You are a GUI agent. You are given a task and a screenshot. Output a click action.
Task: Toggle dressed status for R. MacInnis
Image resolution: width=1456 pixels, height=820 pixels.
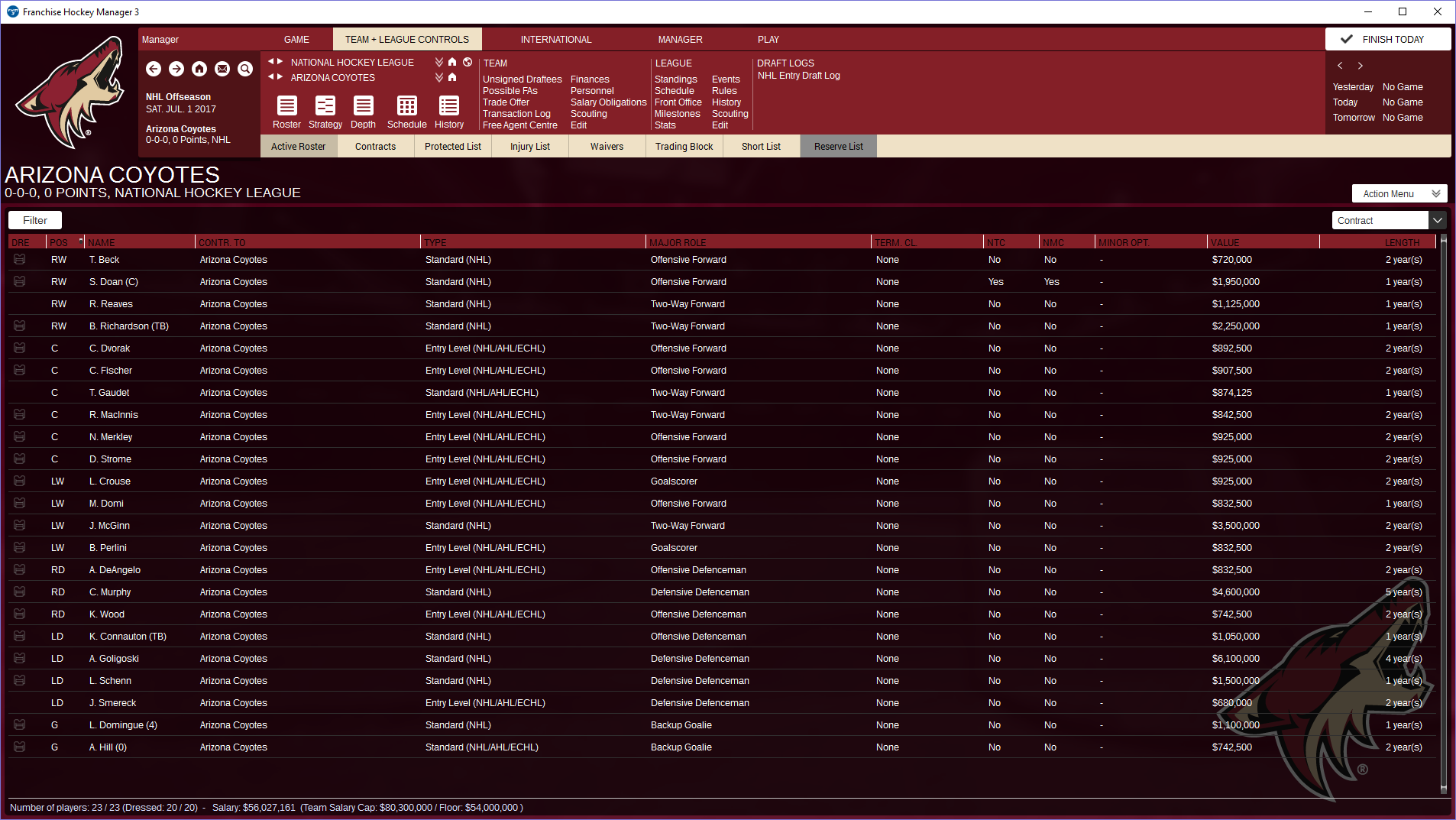pyautogui.click(x=20, y=415)
